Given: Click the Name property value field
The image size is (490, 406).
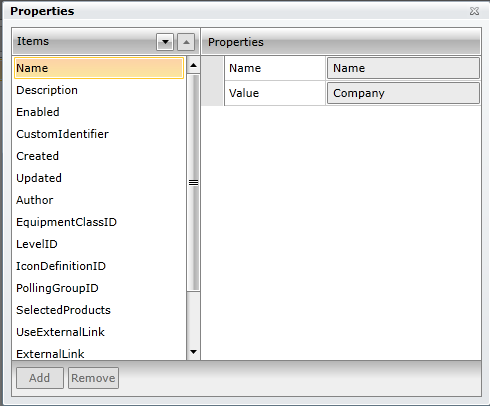Looking at the screenshot, I should [403, 68].
